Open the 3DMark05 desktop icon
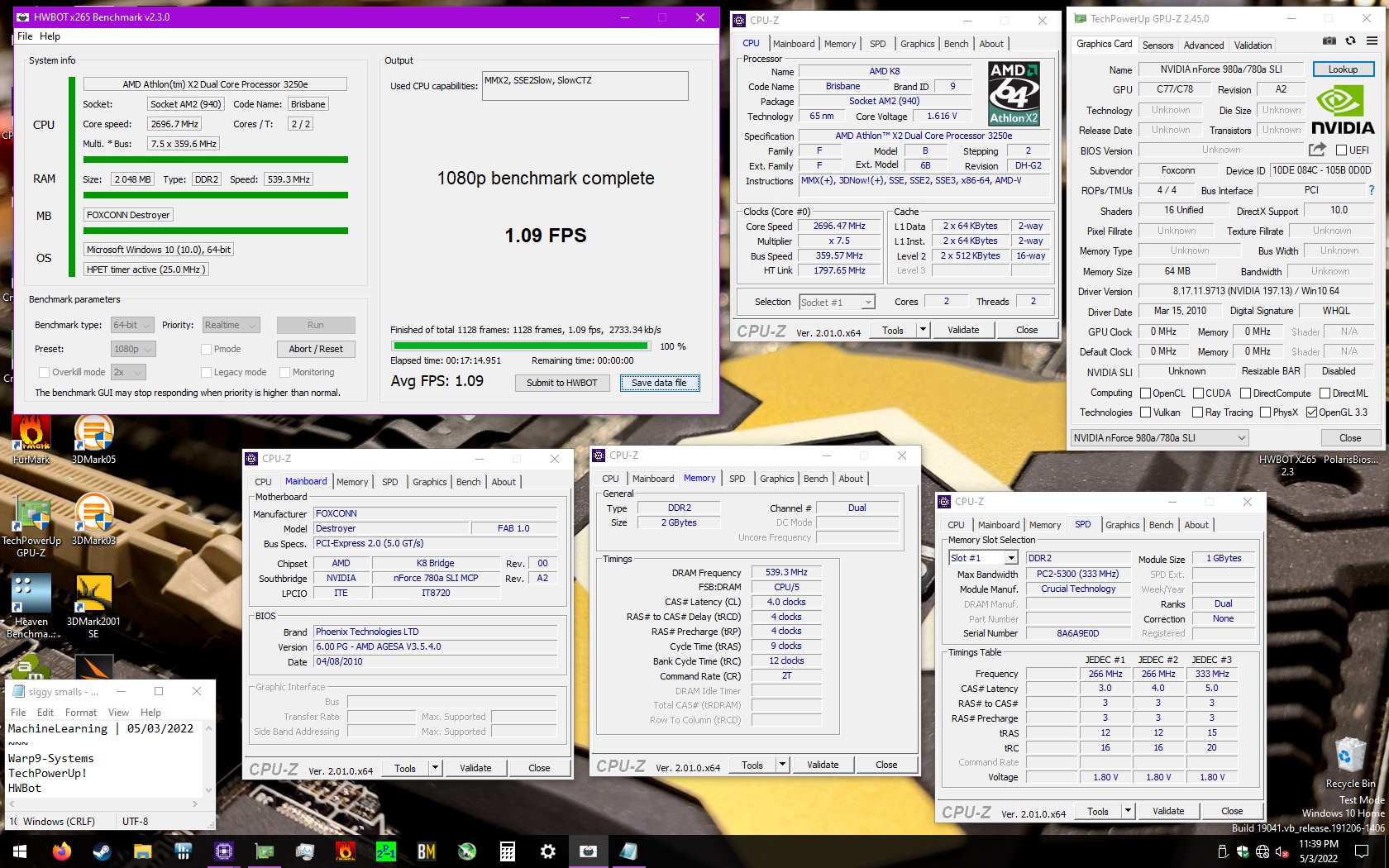Screen dimensions: 1389x868 point(93,440)
